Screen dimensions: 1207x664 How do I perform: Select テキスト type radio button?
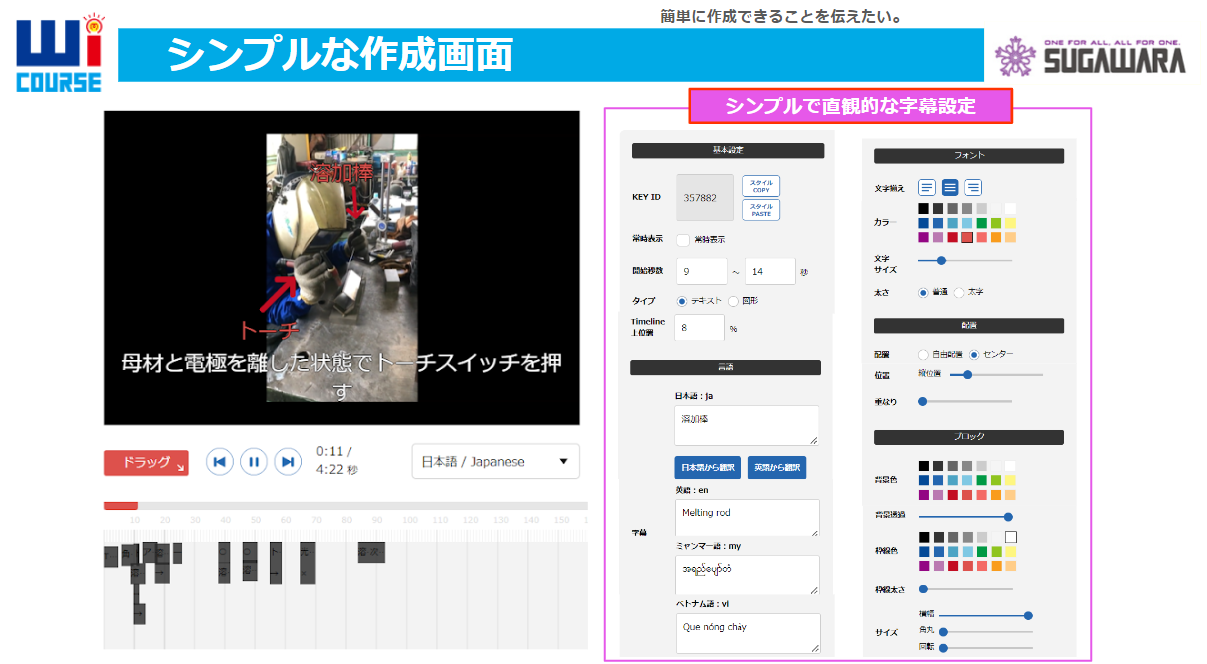[x=682, y=301]
